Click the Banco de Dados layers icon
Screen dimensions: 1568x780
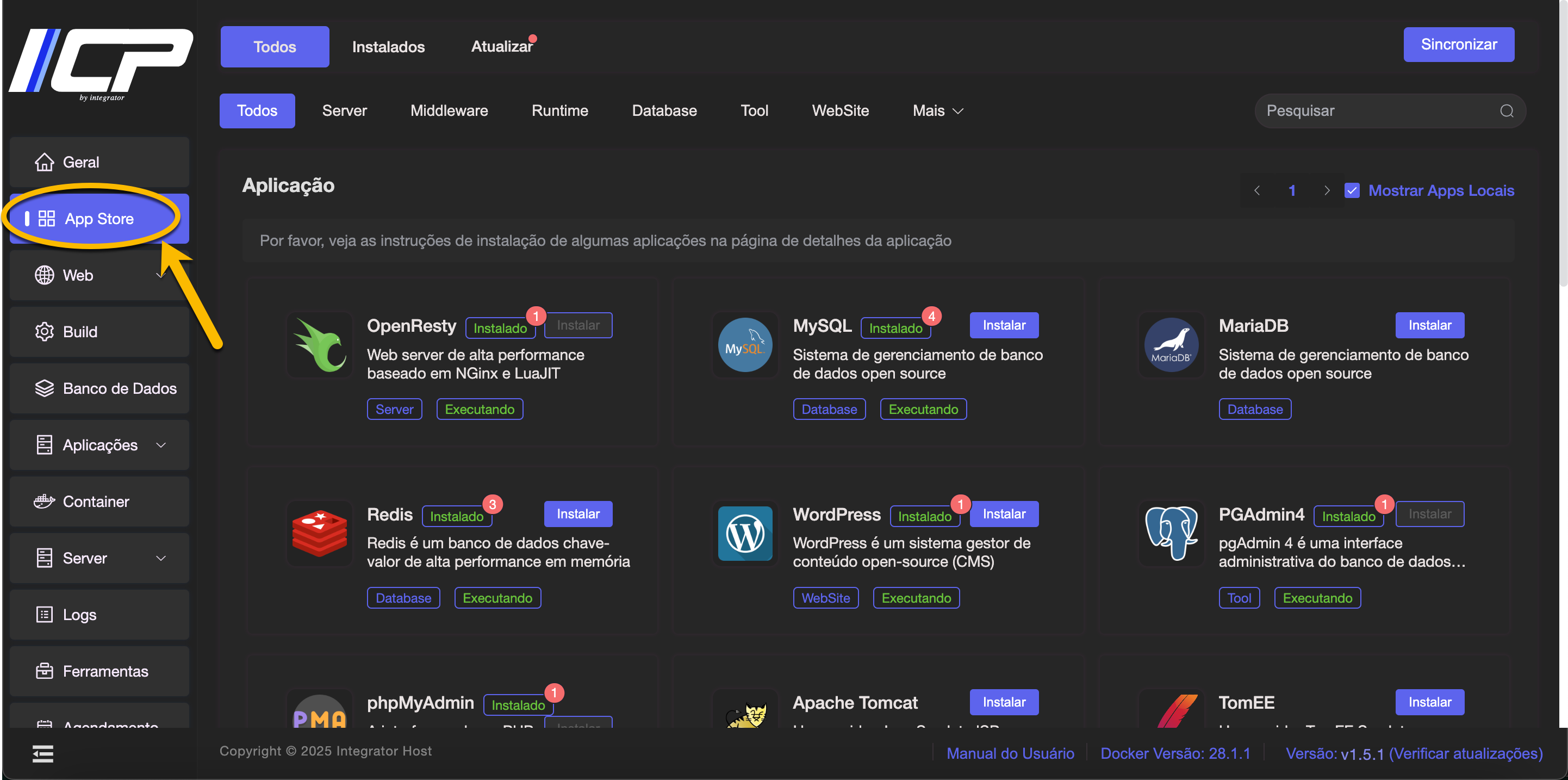(x=44, y=388)
